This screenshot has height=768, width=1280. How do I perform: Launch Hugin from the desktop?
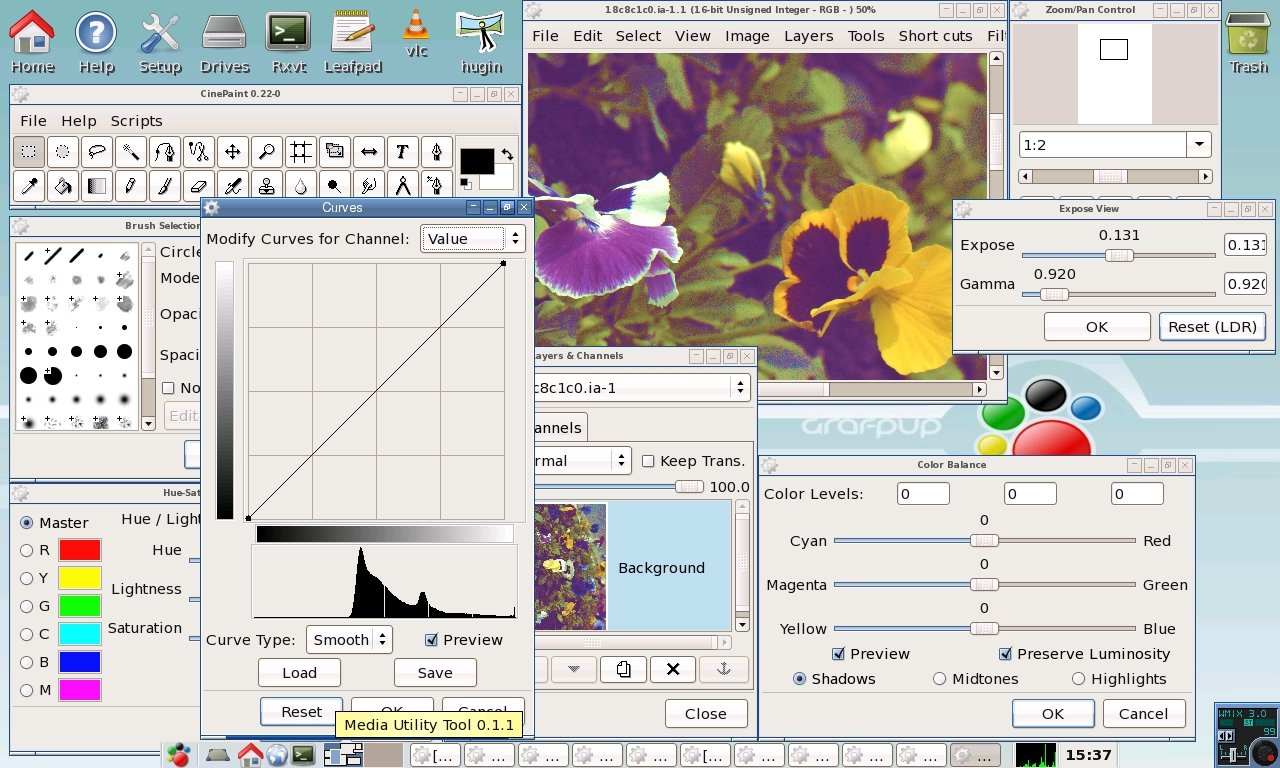pyautogui.click(x=481, y=42)
